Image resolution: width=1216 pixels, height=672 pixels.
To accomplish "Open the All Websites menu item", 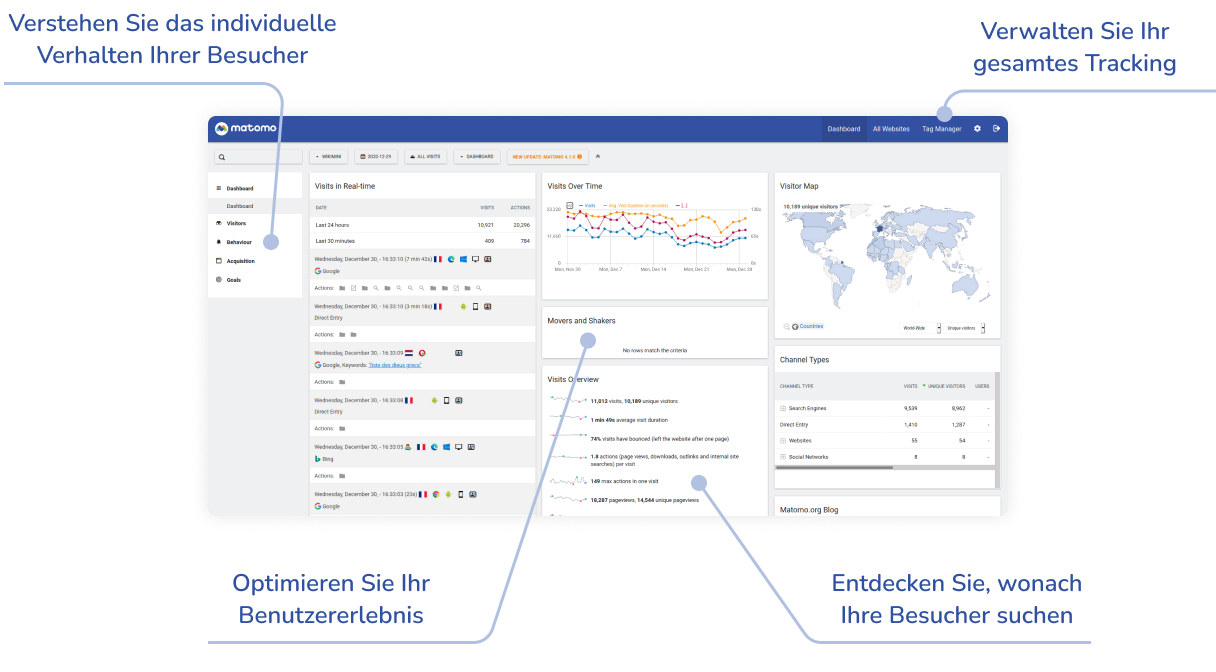I will pyautogui.click(x=890, y=129).
